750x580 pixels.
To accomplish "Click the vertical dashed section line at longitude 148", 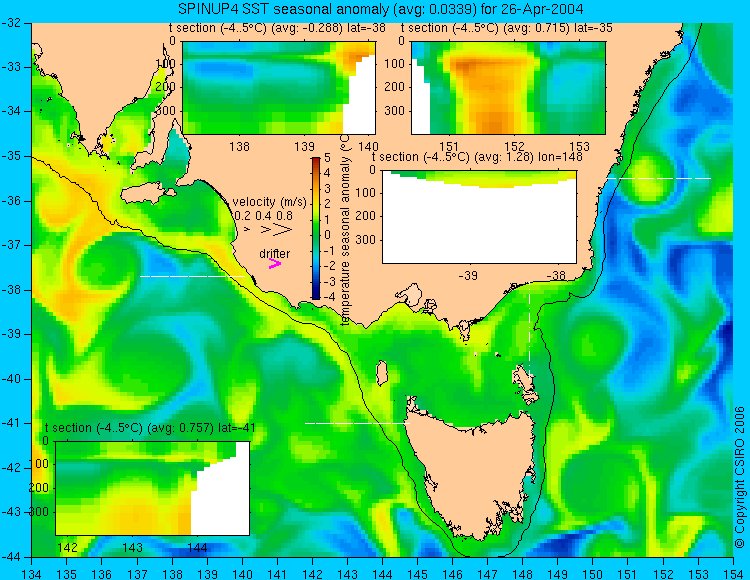I will (x=529, y=330).
